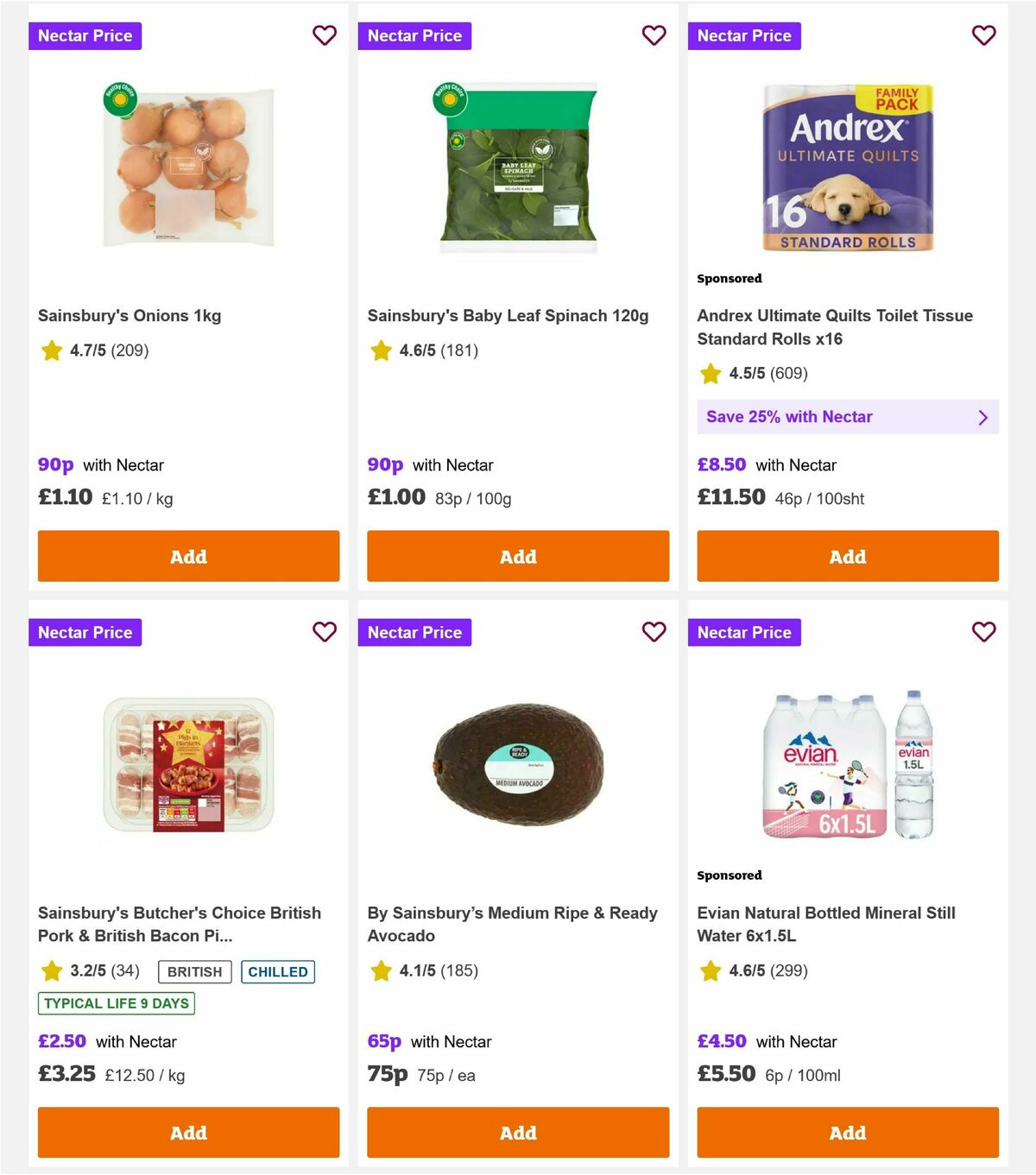1036x1175 pixels.
Task: Add Sainsbury's Baby Leaf Spinach to basket
Action: (517, 556)
